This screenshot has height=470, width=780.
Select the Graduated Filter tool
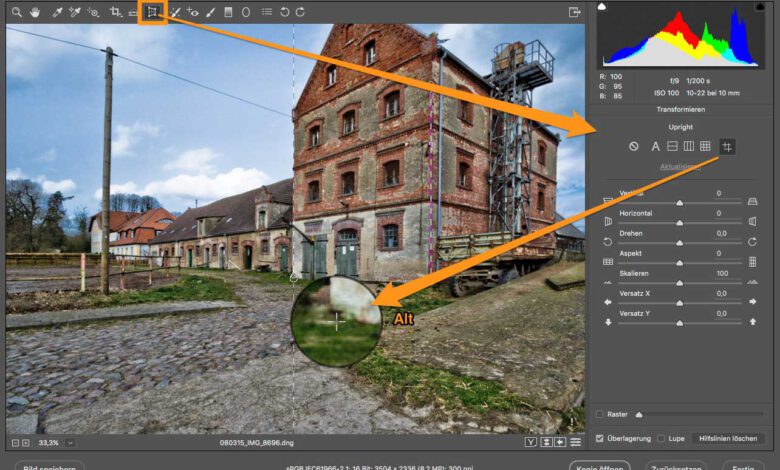pyautogui.click(x=228, y=12)
